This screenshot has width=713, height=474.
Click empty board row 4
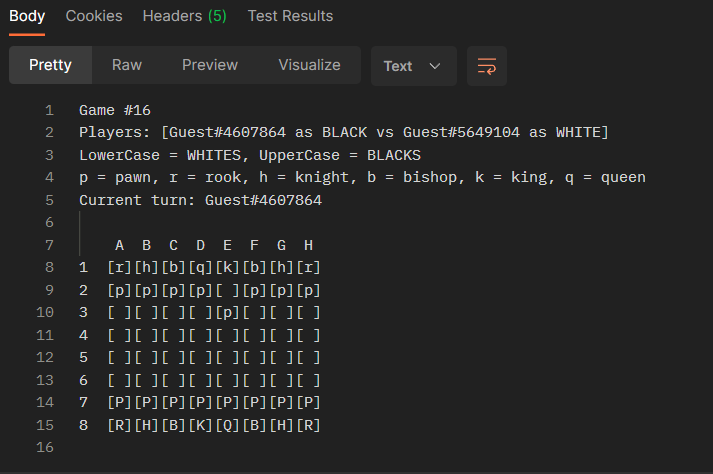coord(200,335)
